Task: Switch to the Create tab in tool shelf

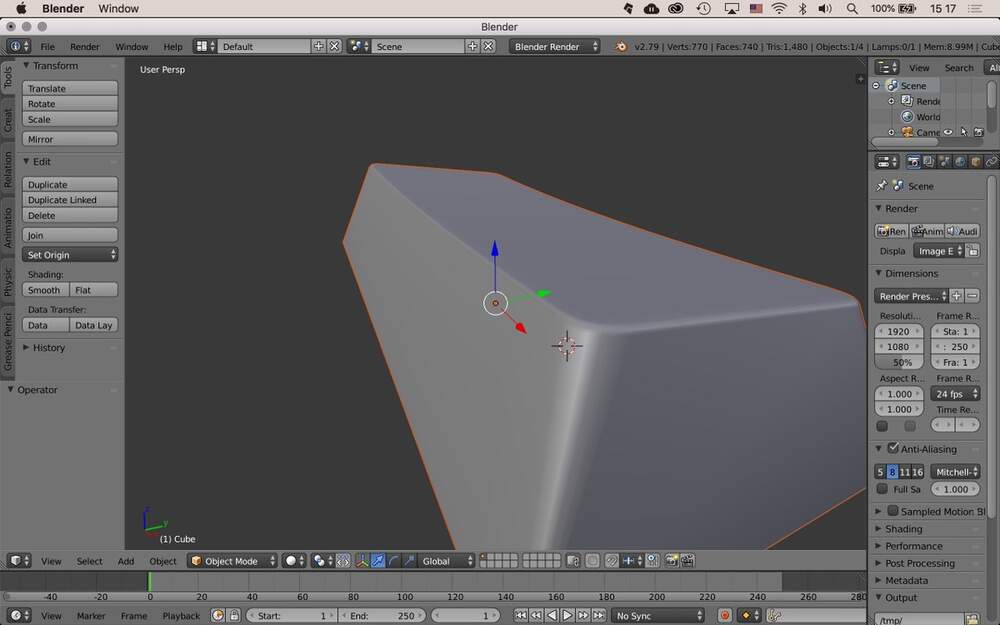Action: click(x=8, y=120)
